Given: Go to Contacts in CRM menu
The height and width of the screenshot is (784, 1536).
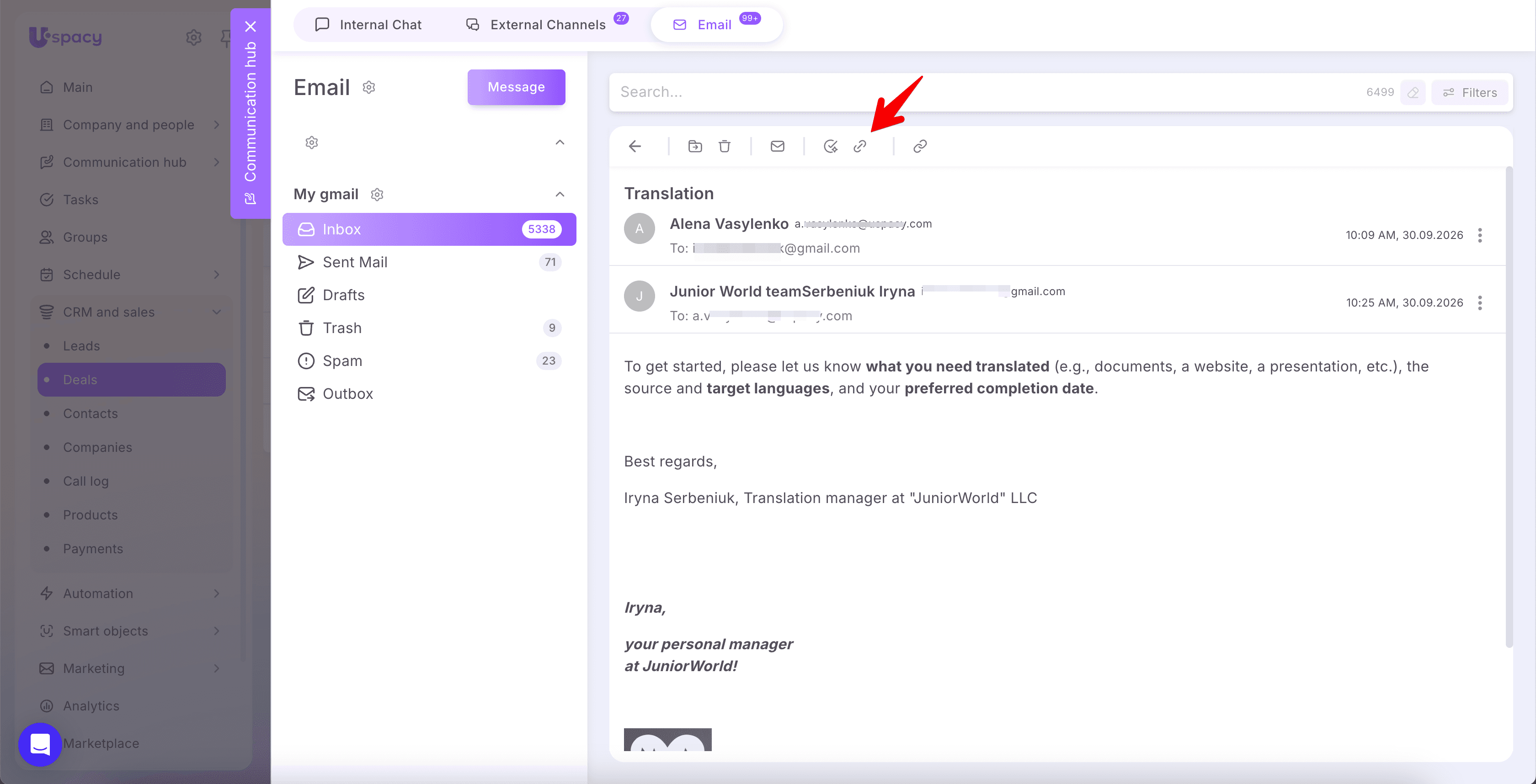Looking at the screenshot, I should point(91,413).
